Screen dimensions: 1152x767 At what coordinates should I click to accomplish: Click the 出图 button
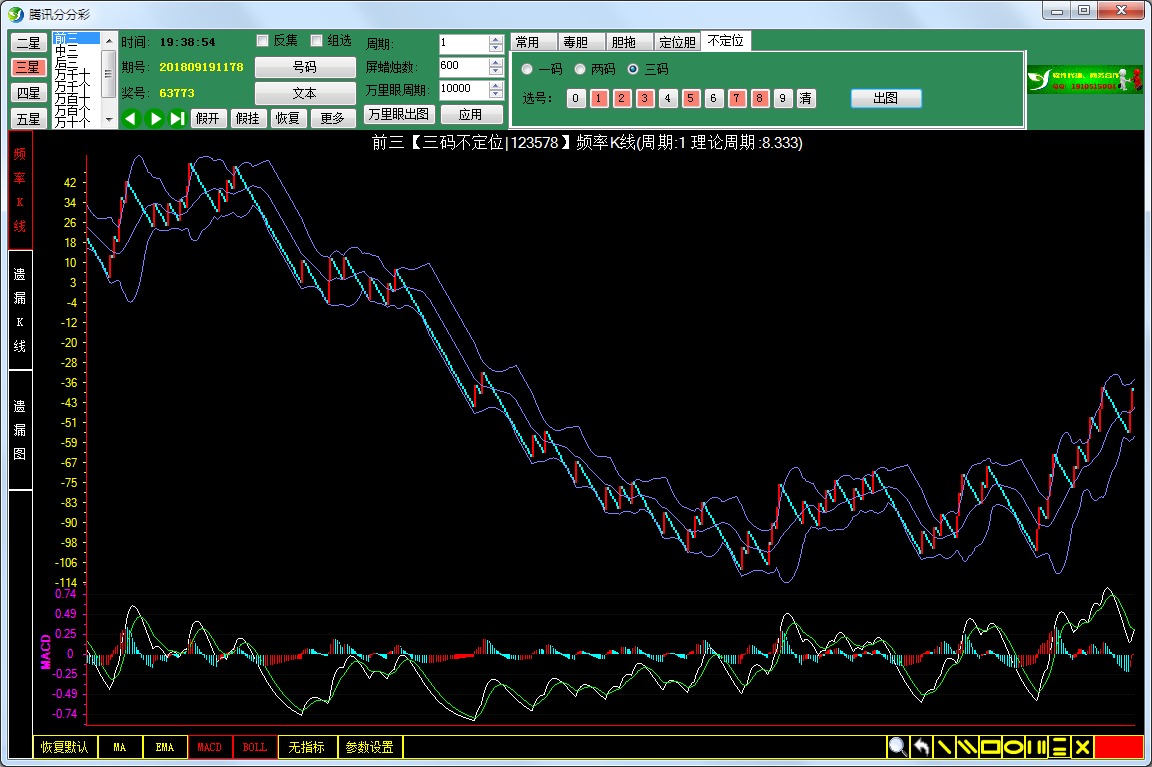tap(886, 98)
